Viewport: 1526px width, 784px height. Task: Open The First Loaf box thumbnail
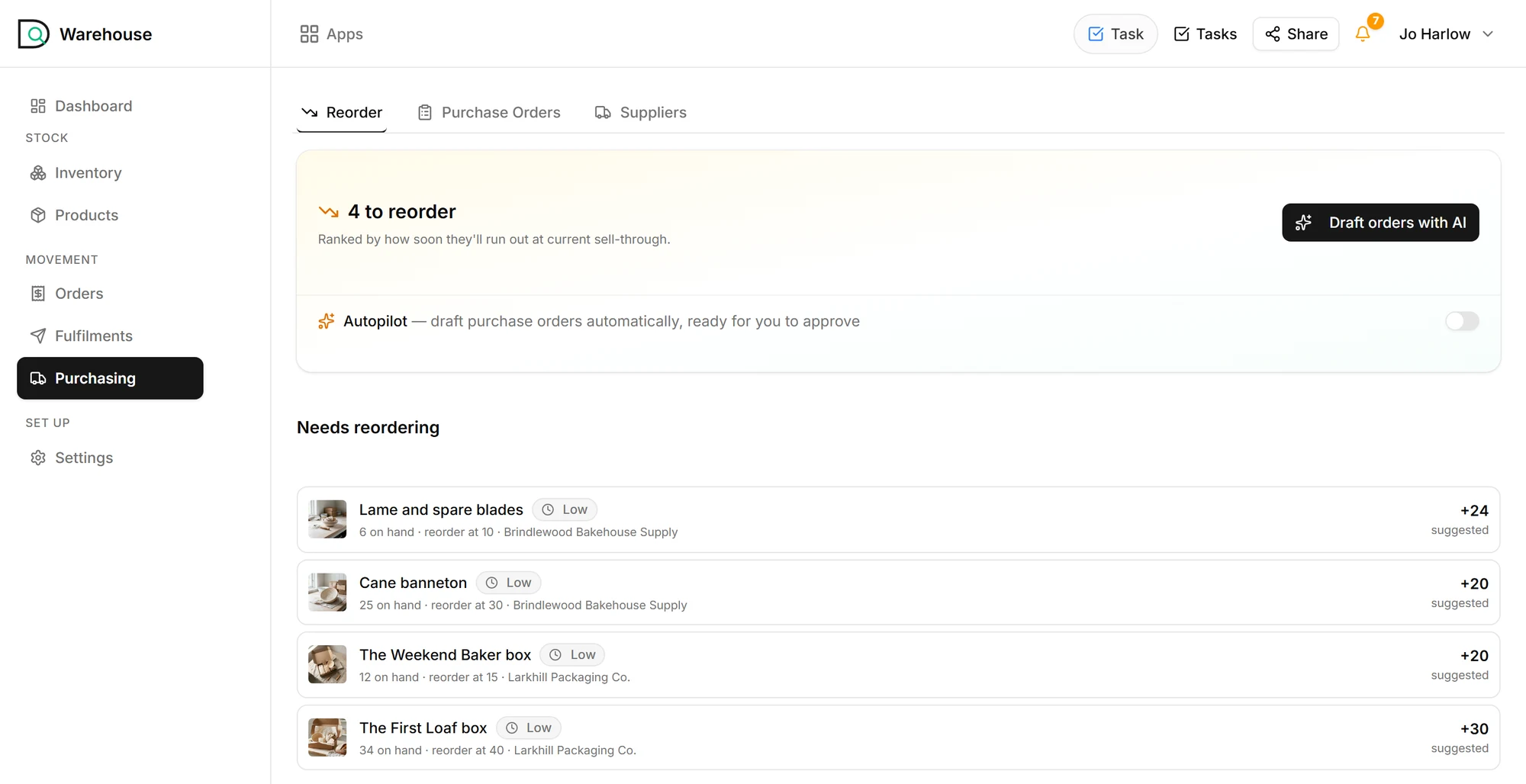(x=327, y=737)
